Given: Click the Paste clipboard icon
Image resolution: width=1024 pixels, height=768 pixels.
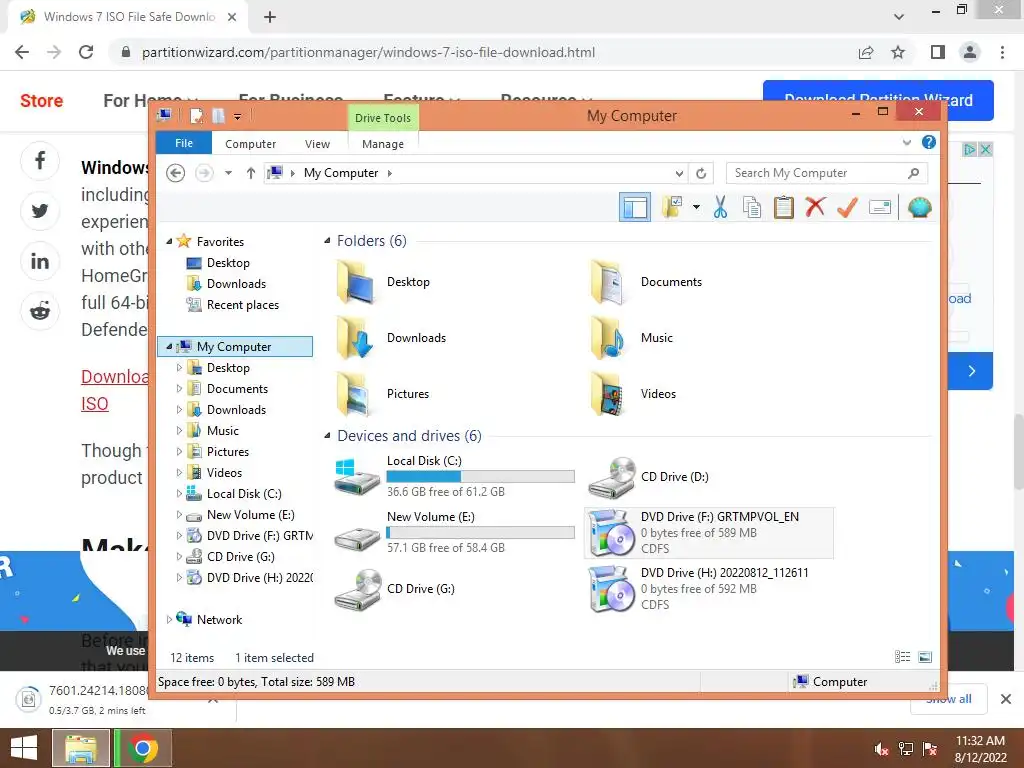Looking at the screenshot, I should click(784, 208).
